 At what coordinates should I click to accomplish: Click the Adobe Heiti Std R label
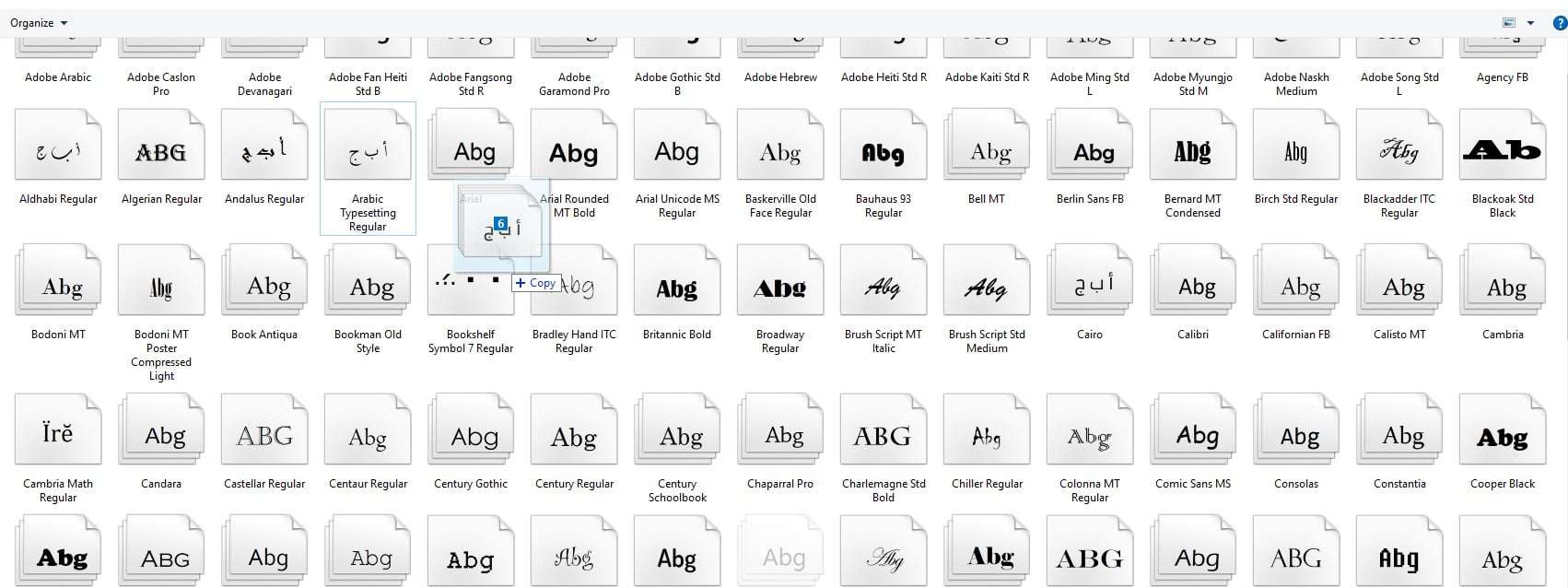click(883, 77)
